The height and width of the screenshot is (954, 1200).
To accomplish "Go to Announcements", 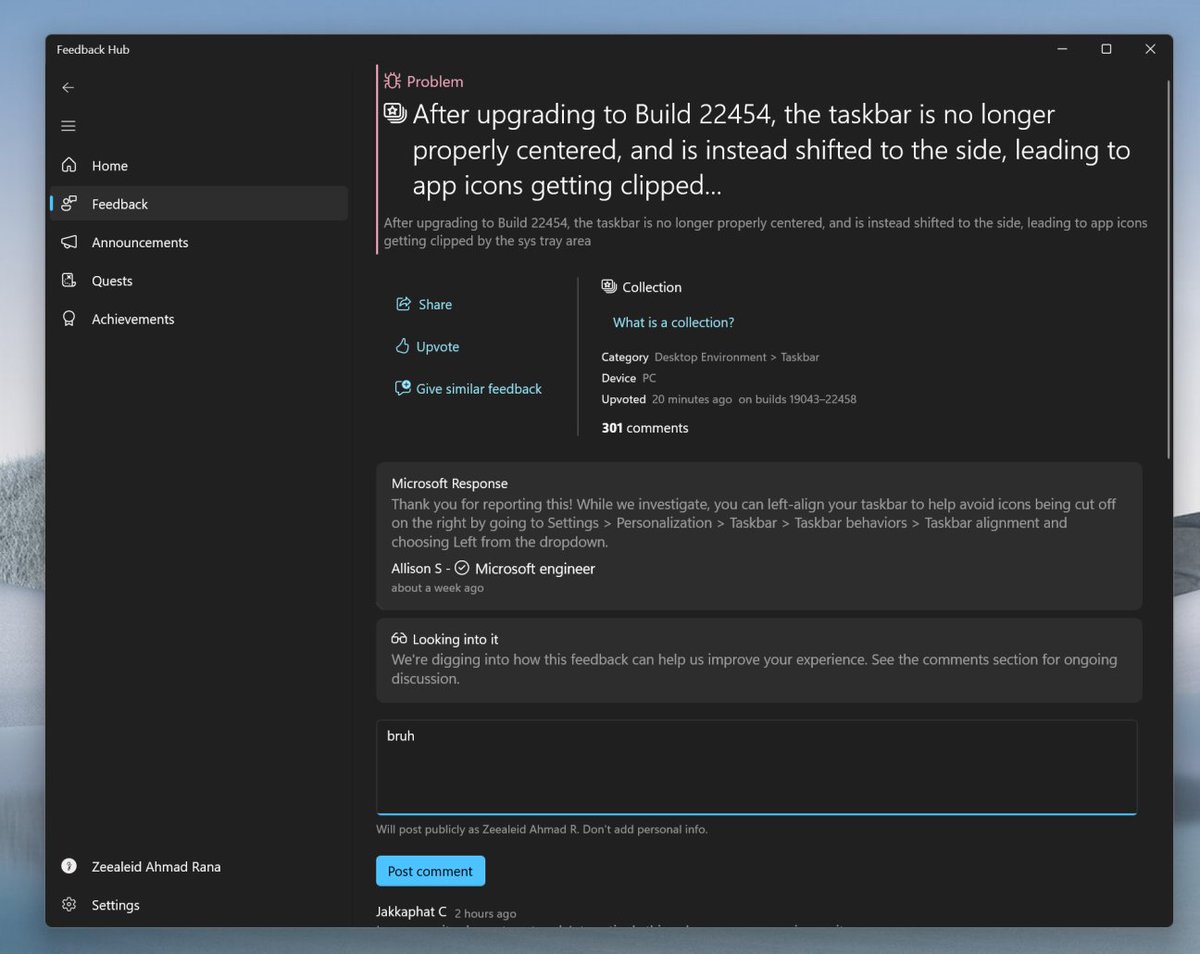I will (199, 242).
